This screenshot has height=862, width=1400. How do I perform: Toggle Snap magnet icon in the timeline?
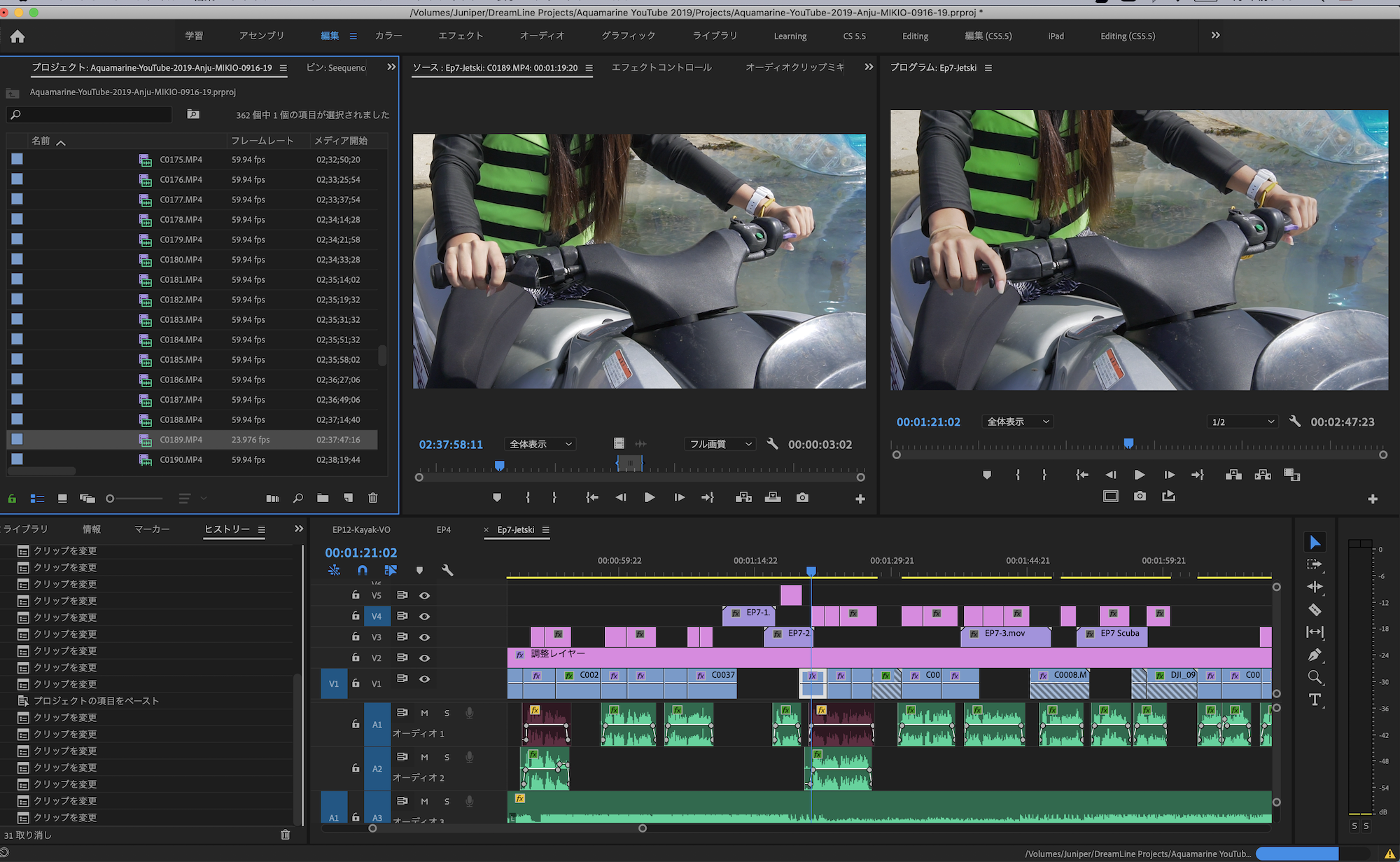tap(362, 570)
